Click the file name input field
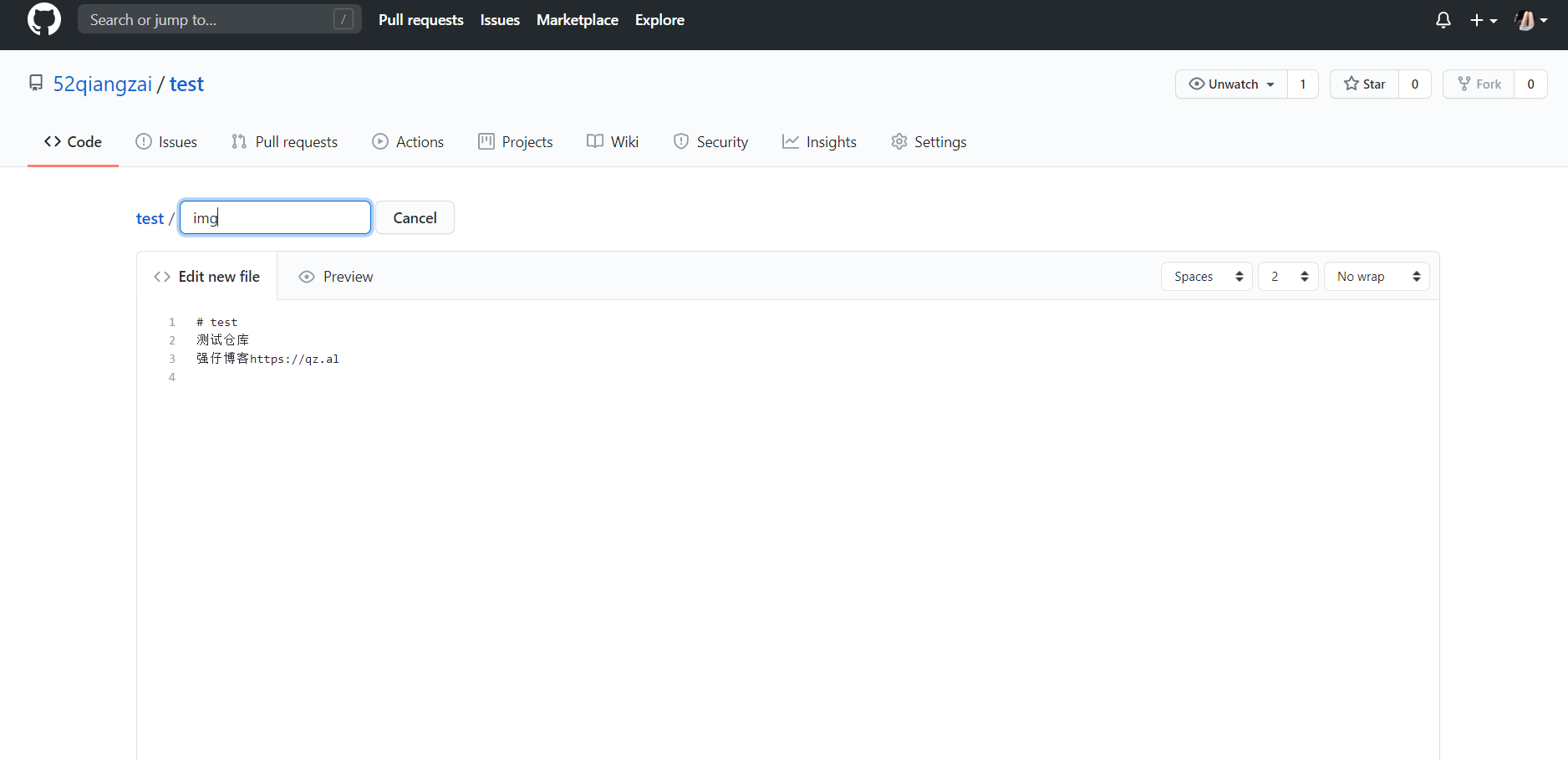The width and height of the screenshot is (1568, 760). pos(275,217)
